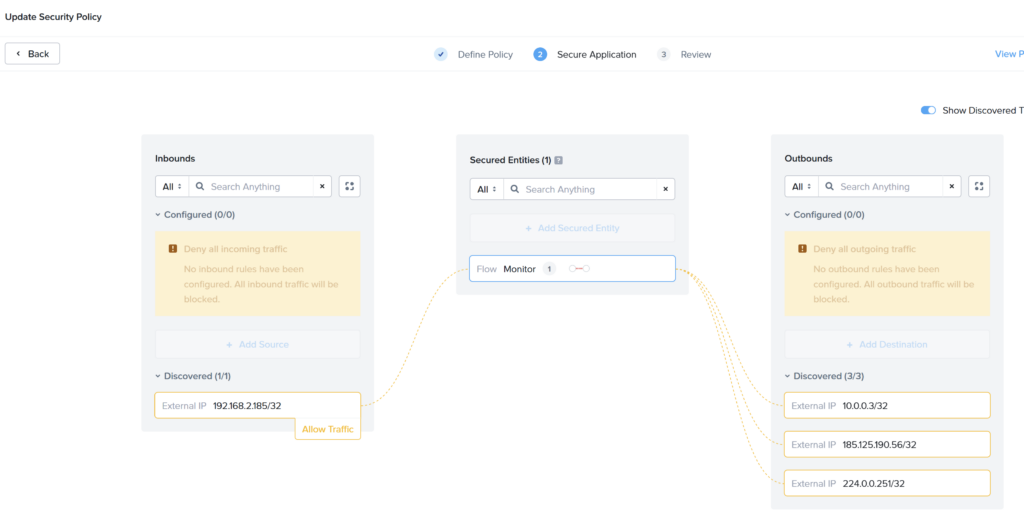Collapse the Inbounds Discovered (1/1) section

point(193,376)
